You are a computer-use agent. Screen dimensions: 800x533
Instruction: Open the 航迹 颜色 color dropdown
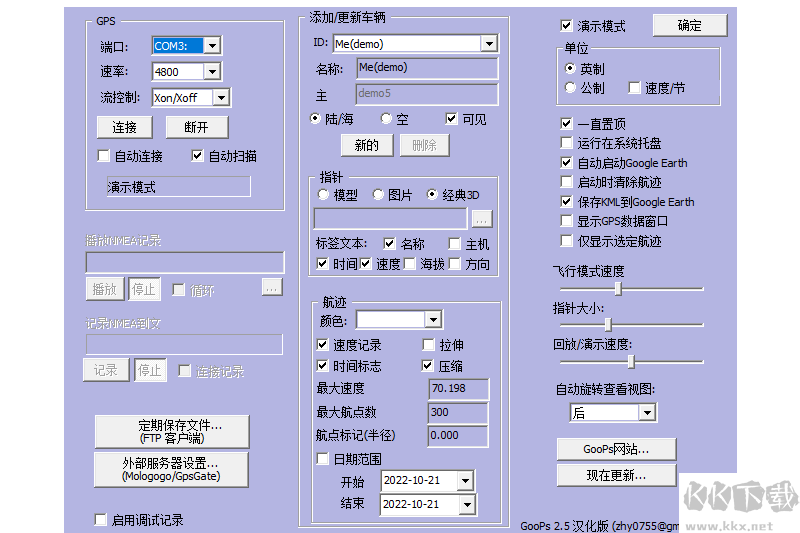[432, 320]
